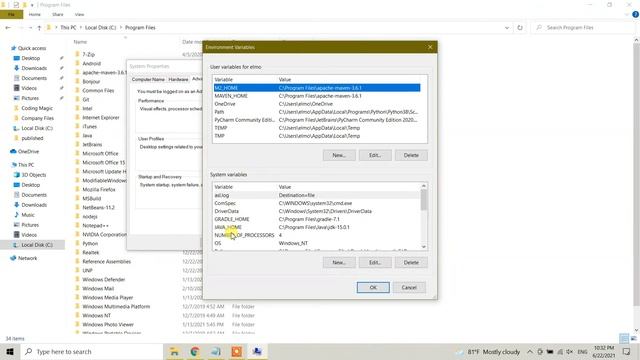
Task: Select the user Path variable row
Action: pos(317,112)
